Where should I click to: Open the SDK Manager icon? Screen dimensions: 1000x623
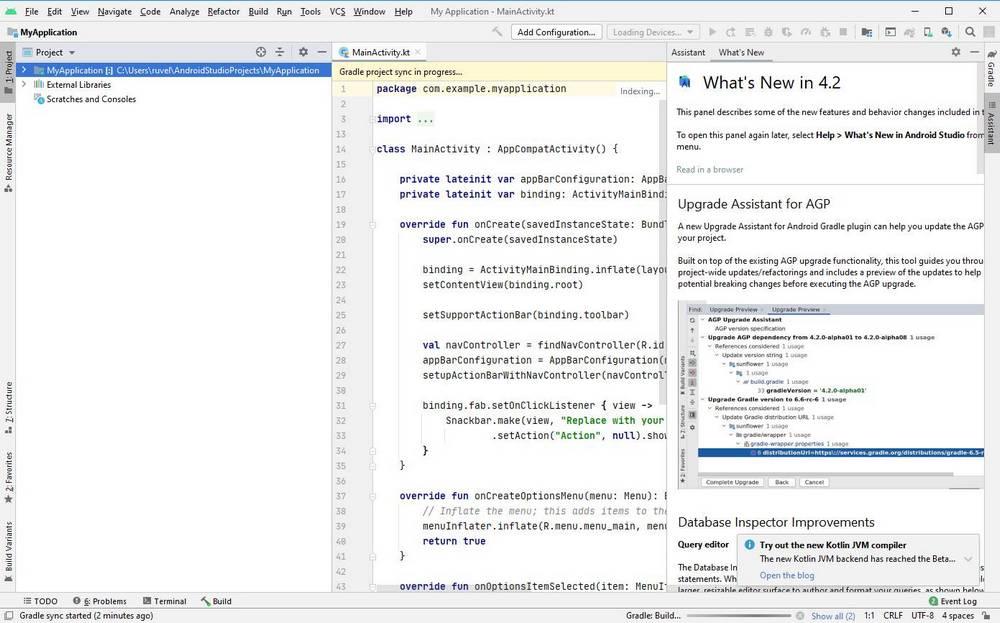point(946,32)
